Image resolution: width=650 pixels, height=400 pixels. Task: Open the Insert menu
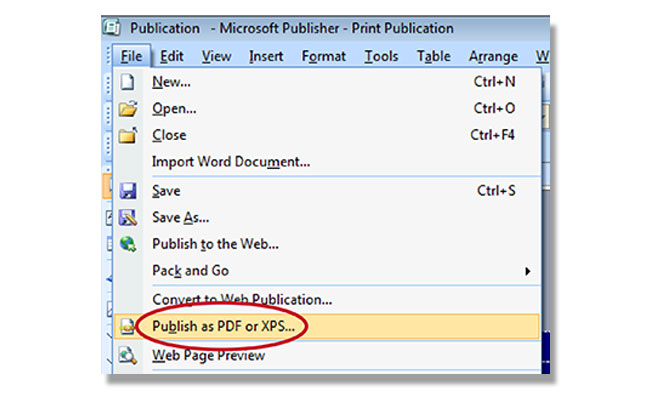[x=266, y=56]
